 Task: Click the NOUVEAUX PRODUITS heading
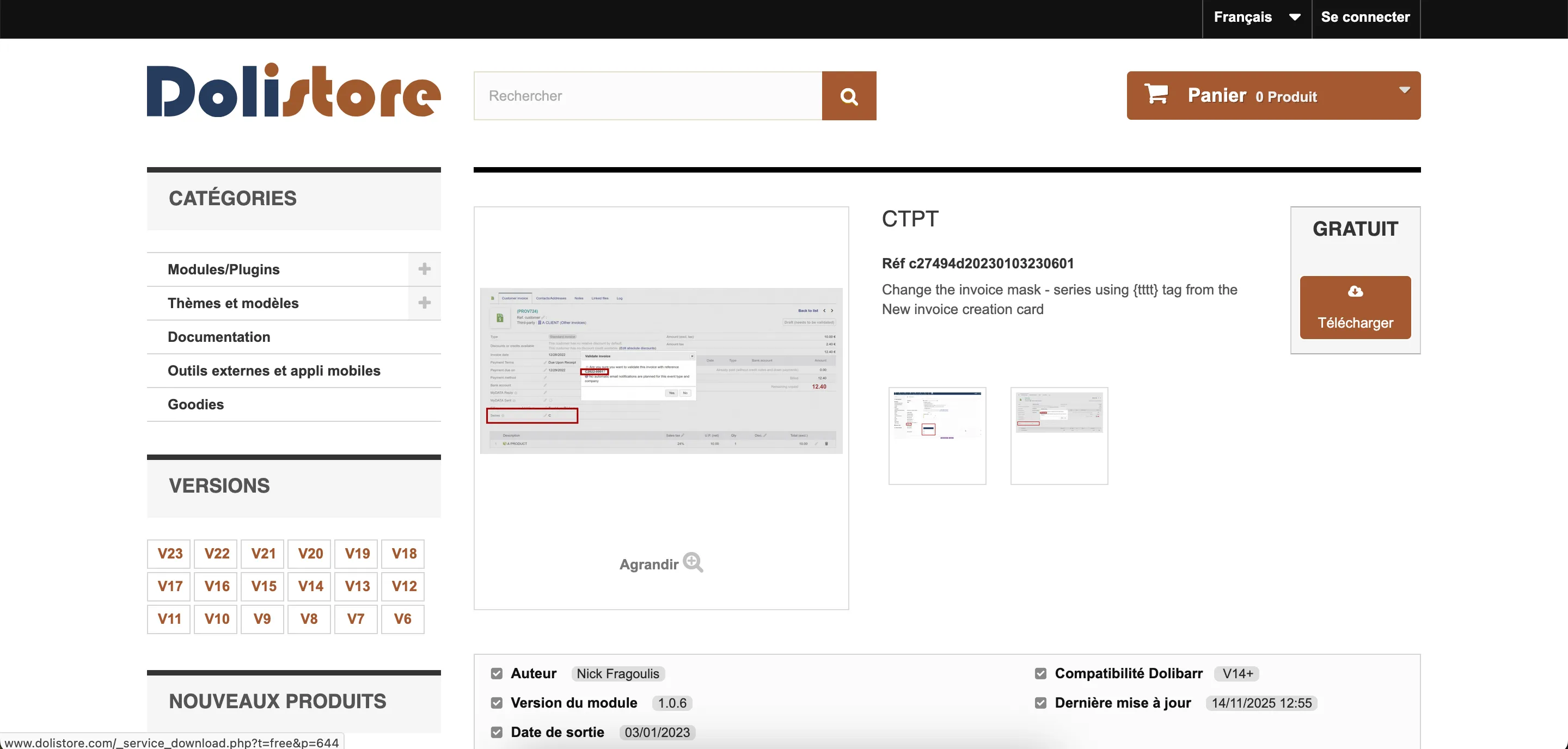(x=277, y=701)
